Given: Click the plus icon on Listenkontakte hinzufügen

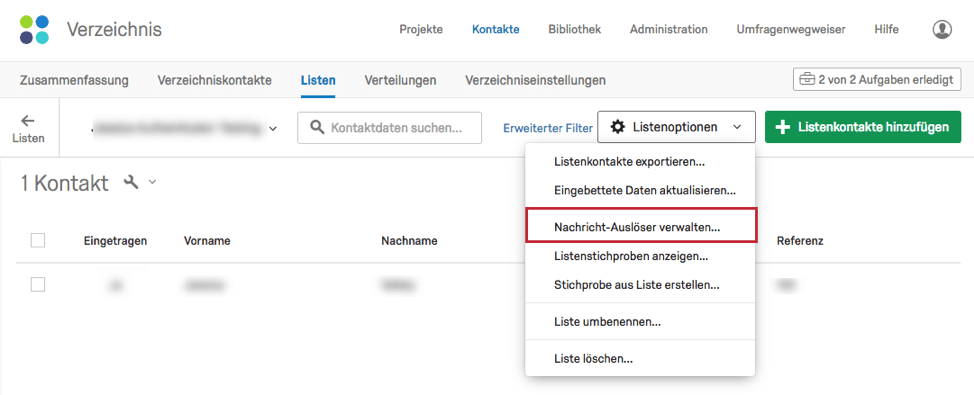Looking at the screenshot, I should click(783, 127).
